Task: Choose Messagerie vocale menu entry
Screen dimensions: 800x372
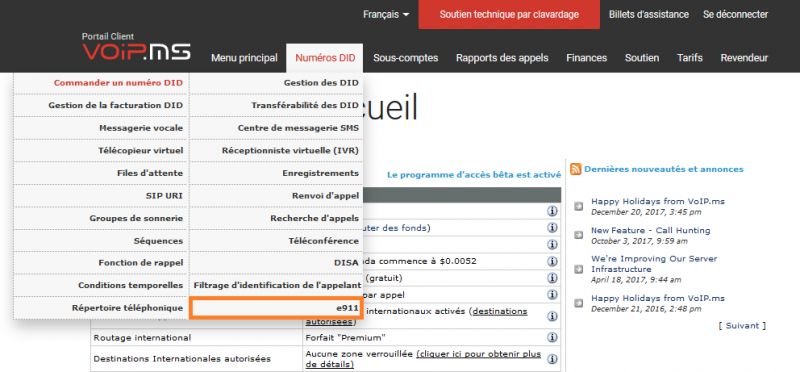Action: point(101,128)
